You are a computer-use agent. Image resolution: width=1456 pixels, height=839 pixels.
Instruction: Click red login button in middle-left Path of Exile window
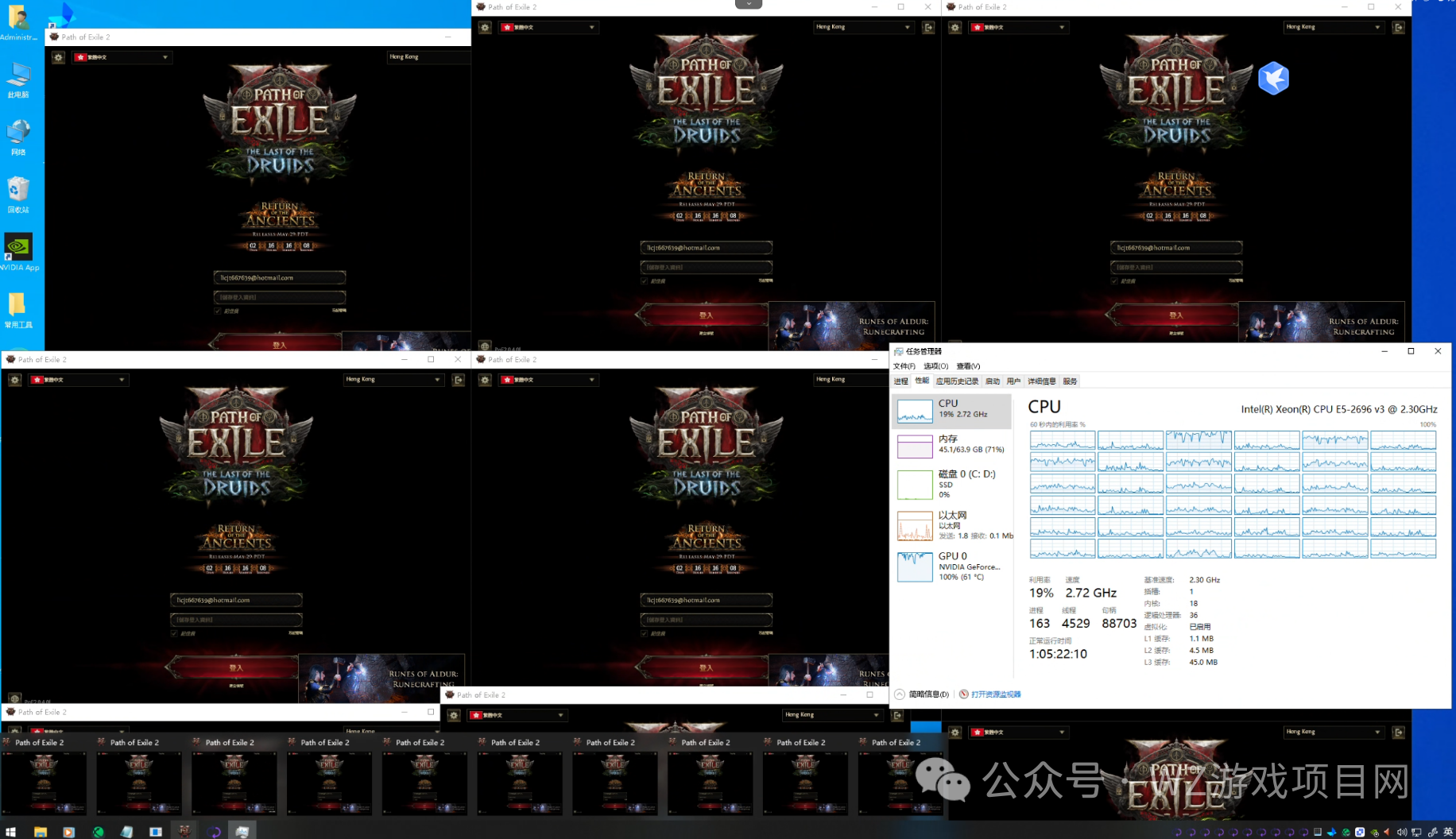coord(236,667)
